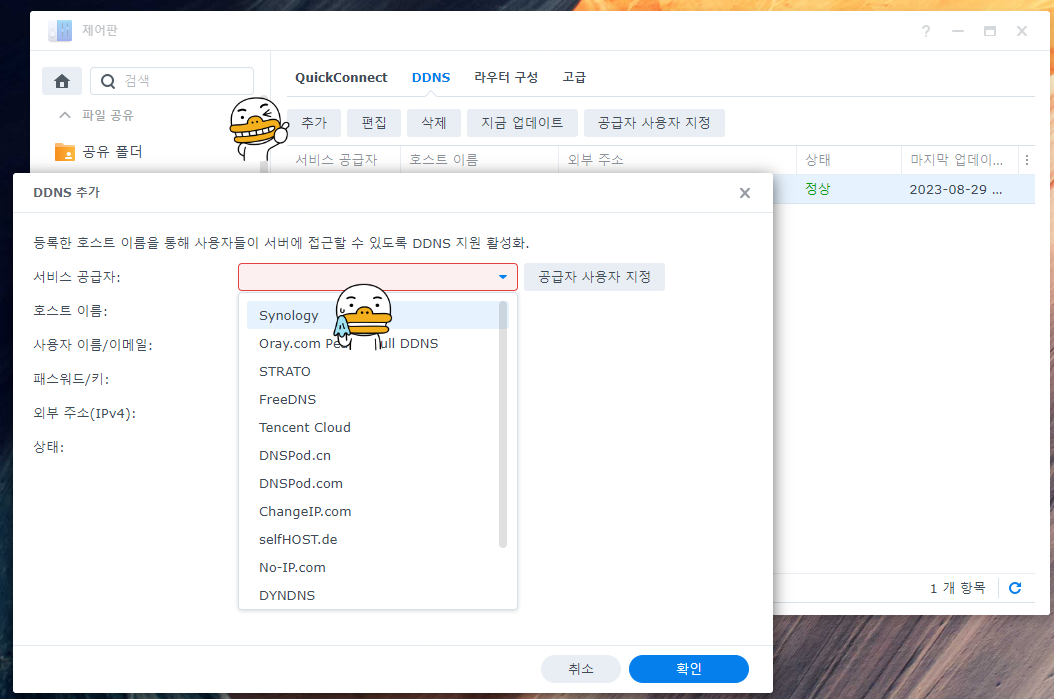Click the 편집 button
Screen dimensions: 1054x699
tap(374, 123)
